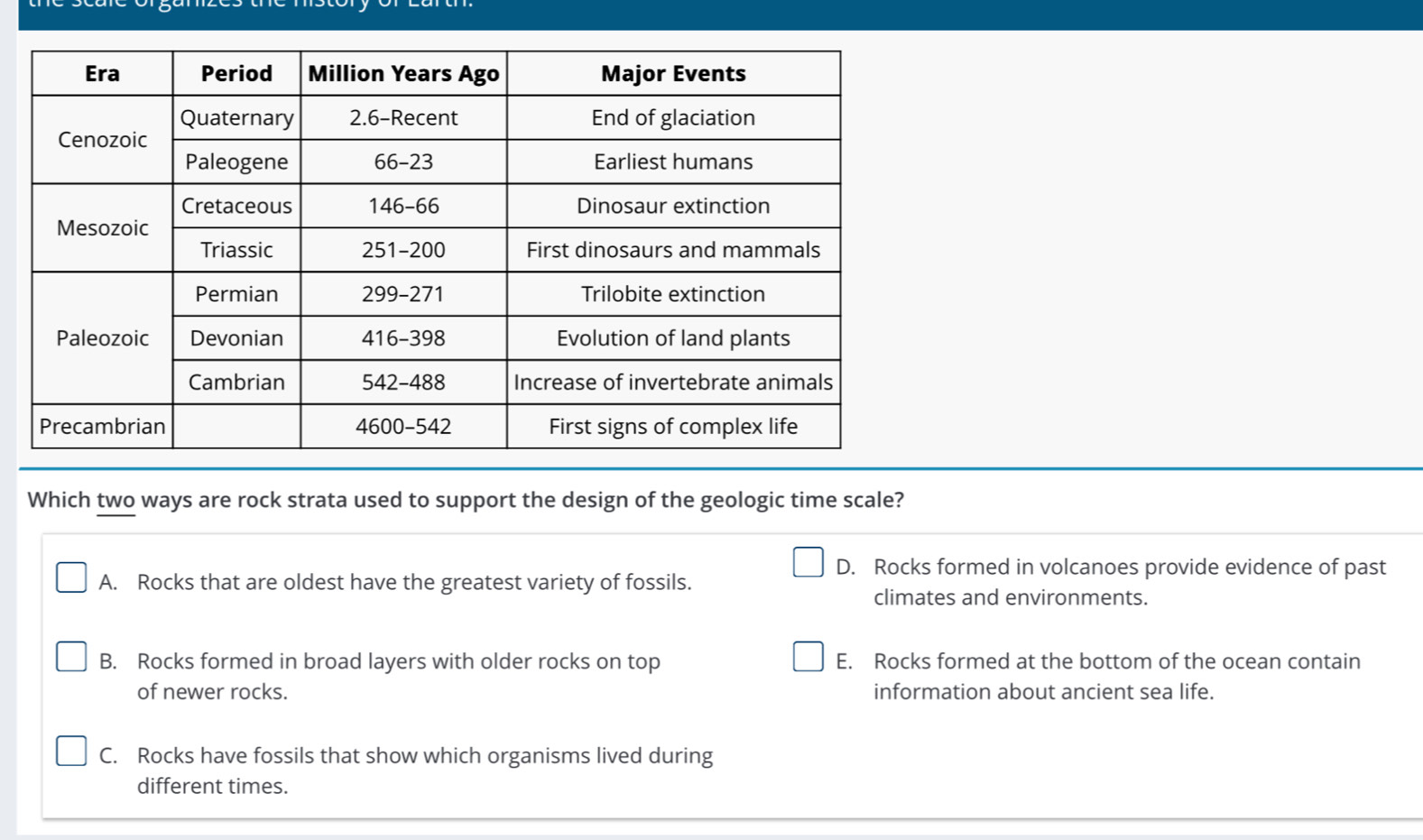
Task: Select the 'Quaternary' period cell
Action: tap(236, 117)
